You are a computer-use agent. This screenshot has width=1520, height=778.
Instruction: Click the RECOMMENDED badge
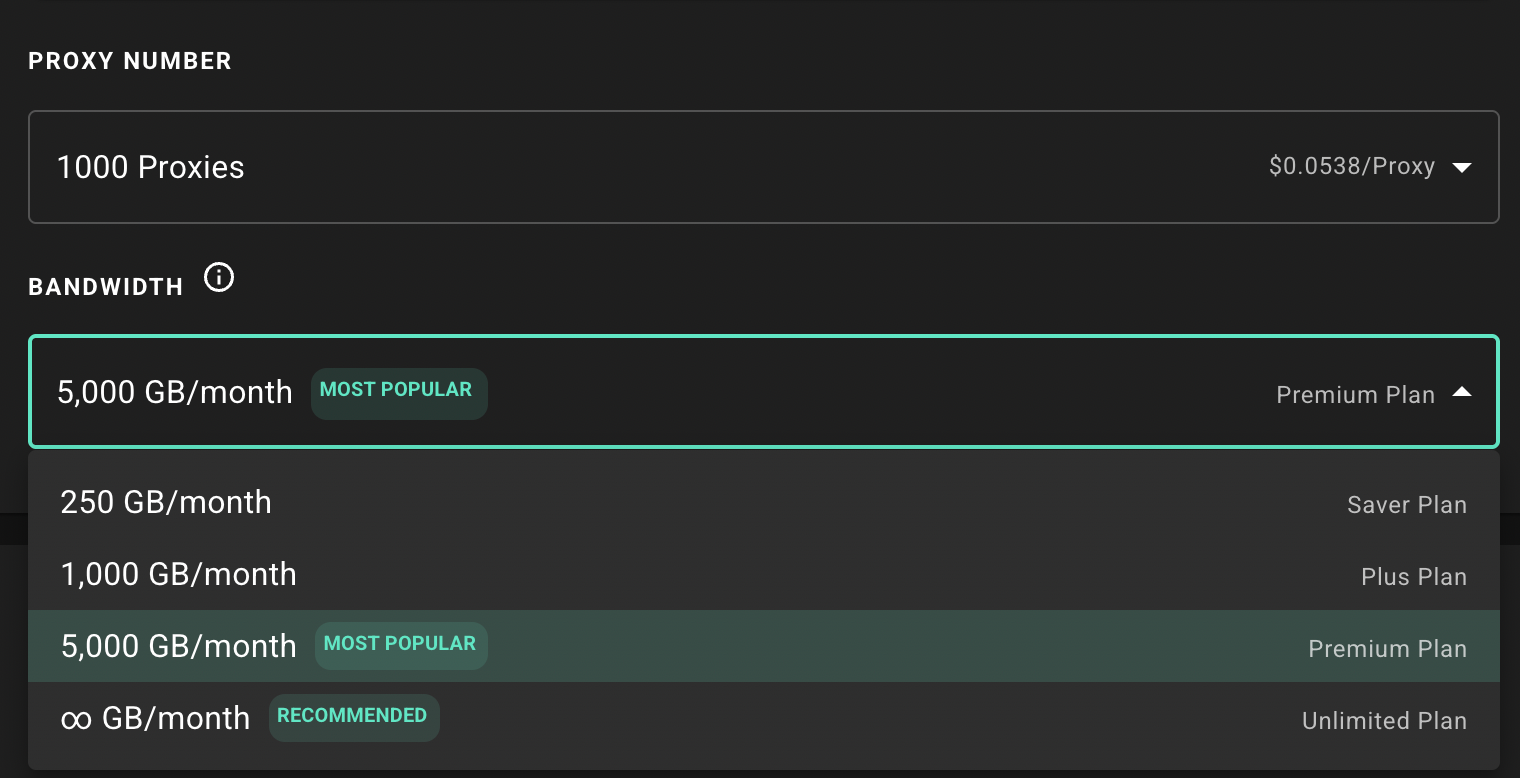click(354, 717)
